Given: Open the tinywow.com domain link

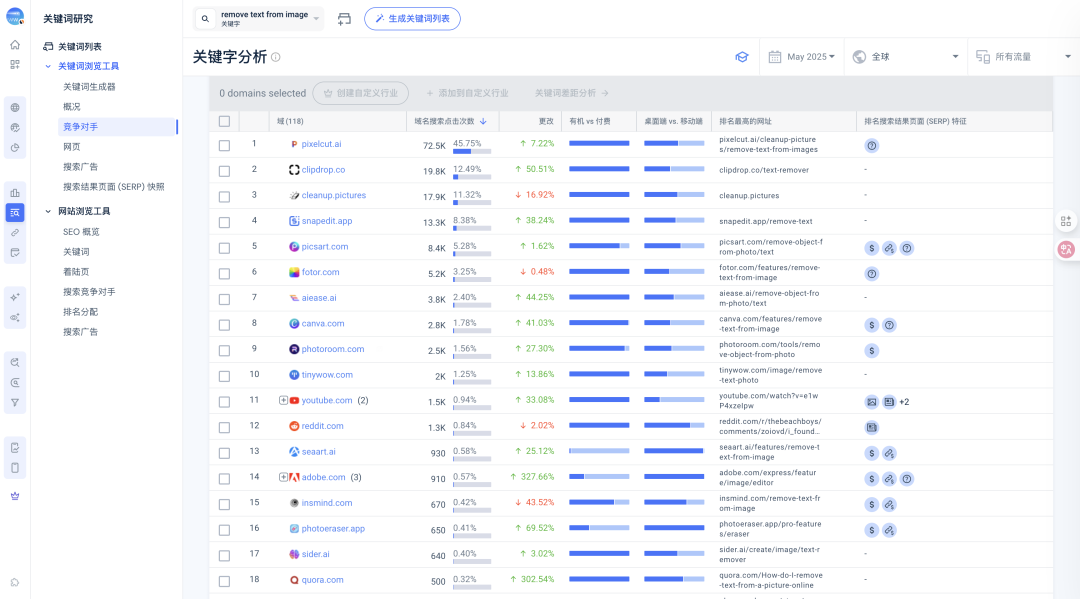Looking at the screenshot, I should coord(327,375).
